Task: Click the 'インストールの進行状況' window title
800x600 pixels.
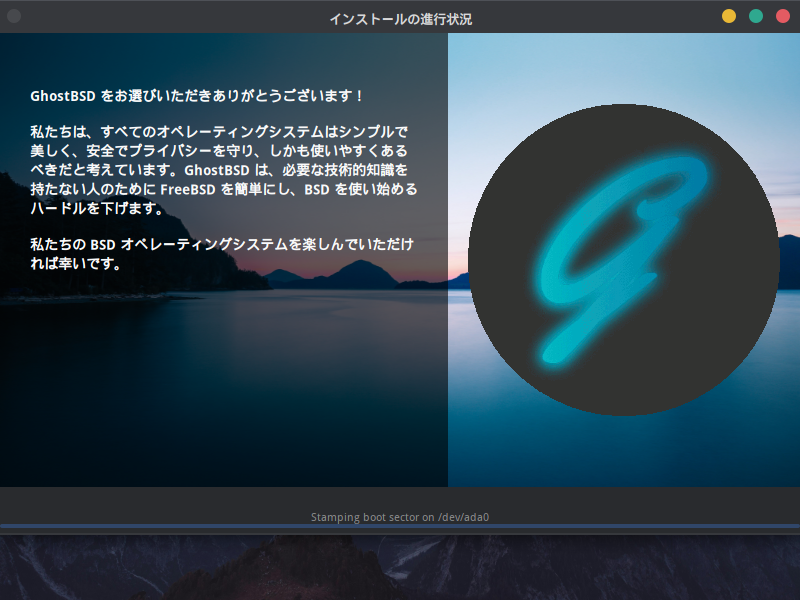Action: tap(401, 19)
